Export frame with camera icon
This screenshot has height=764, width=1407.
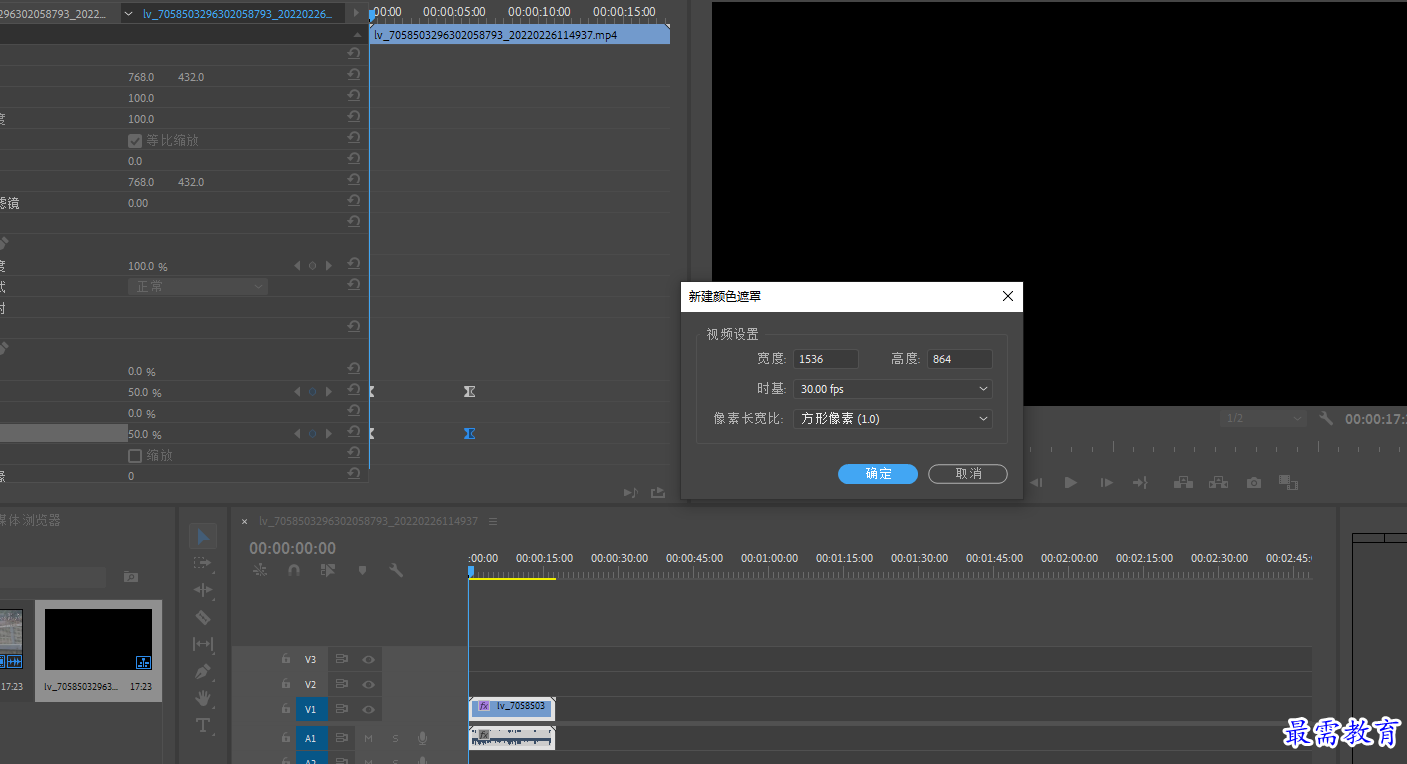1254,482
